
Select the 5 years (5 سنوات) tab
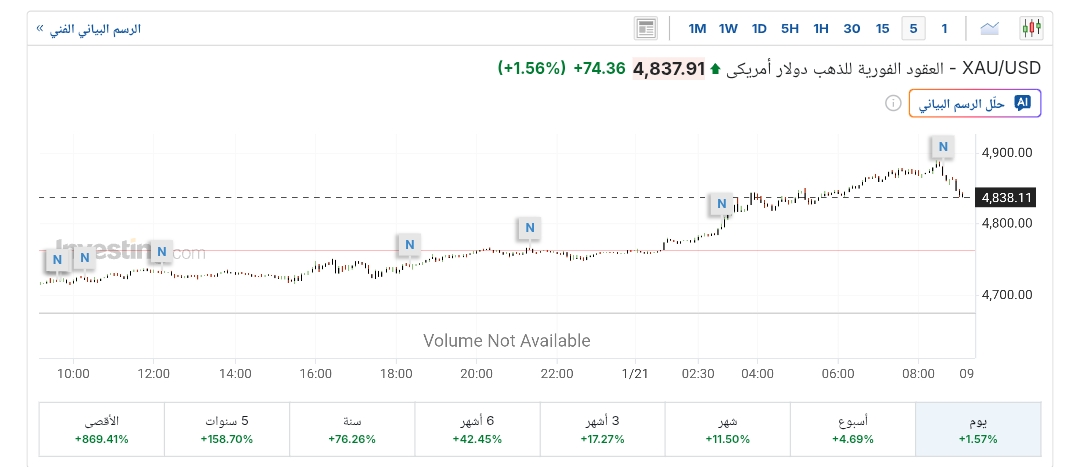click(226, 430)
